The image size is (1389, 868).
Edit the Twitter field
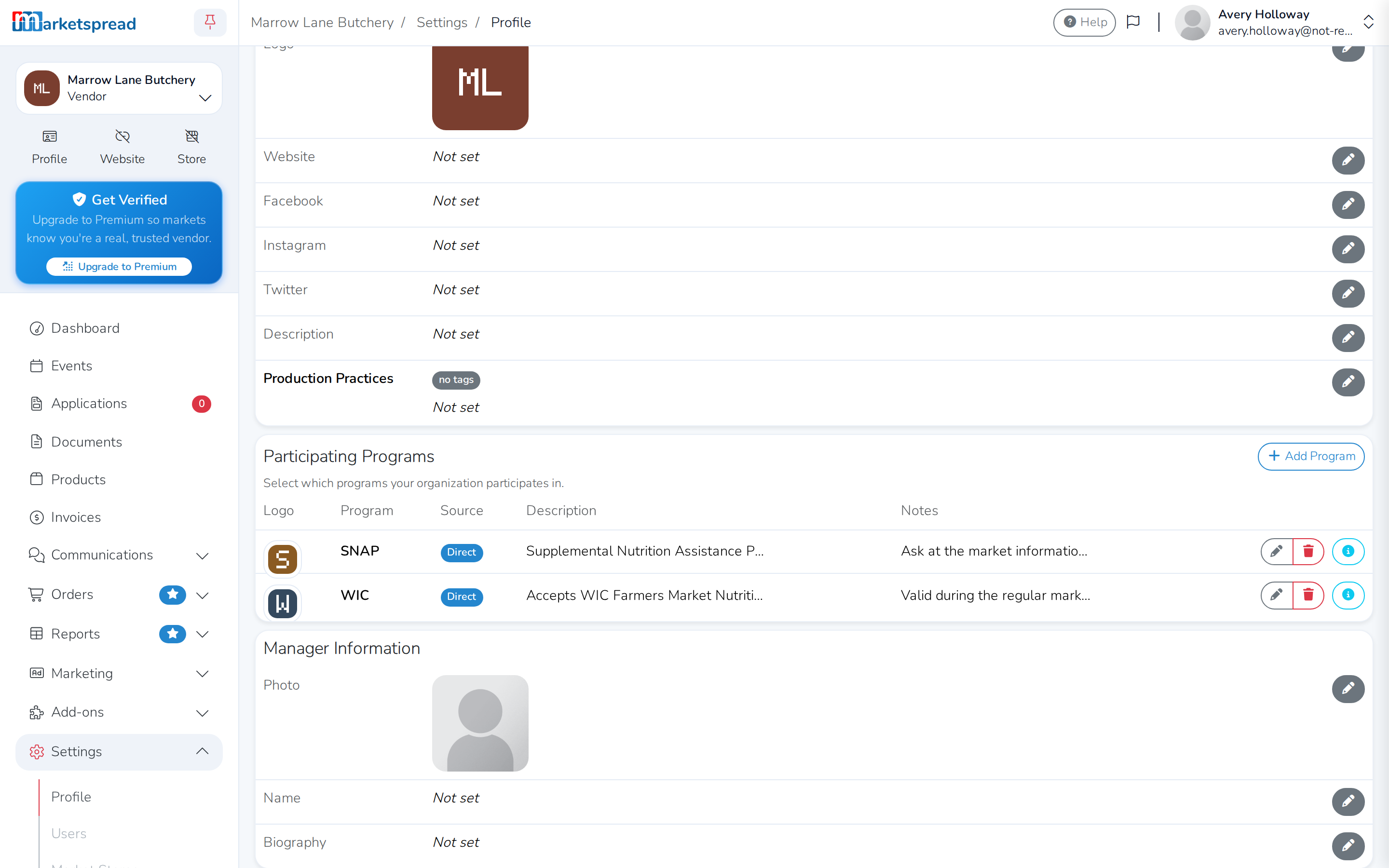(x=1348, y=293)
